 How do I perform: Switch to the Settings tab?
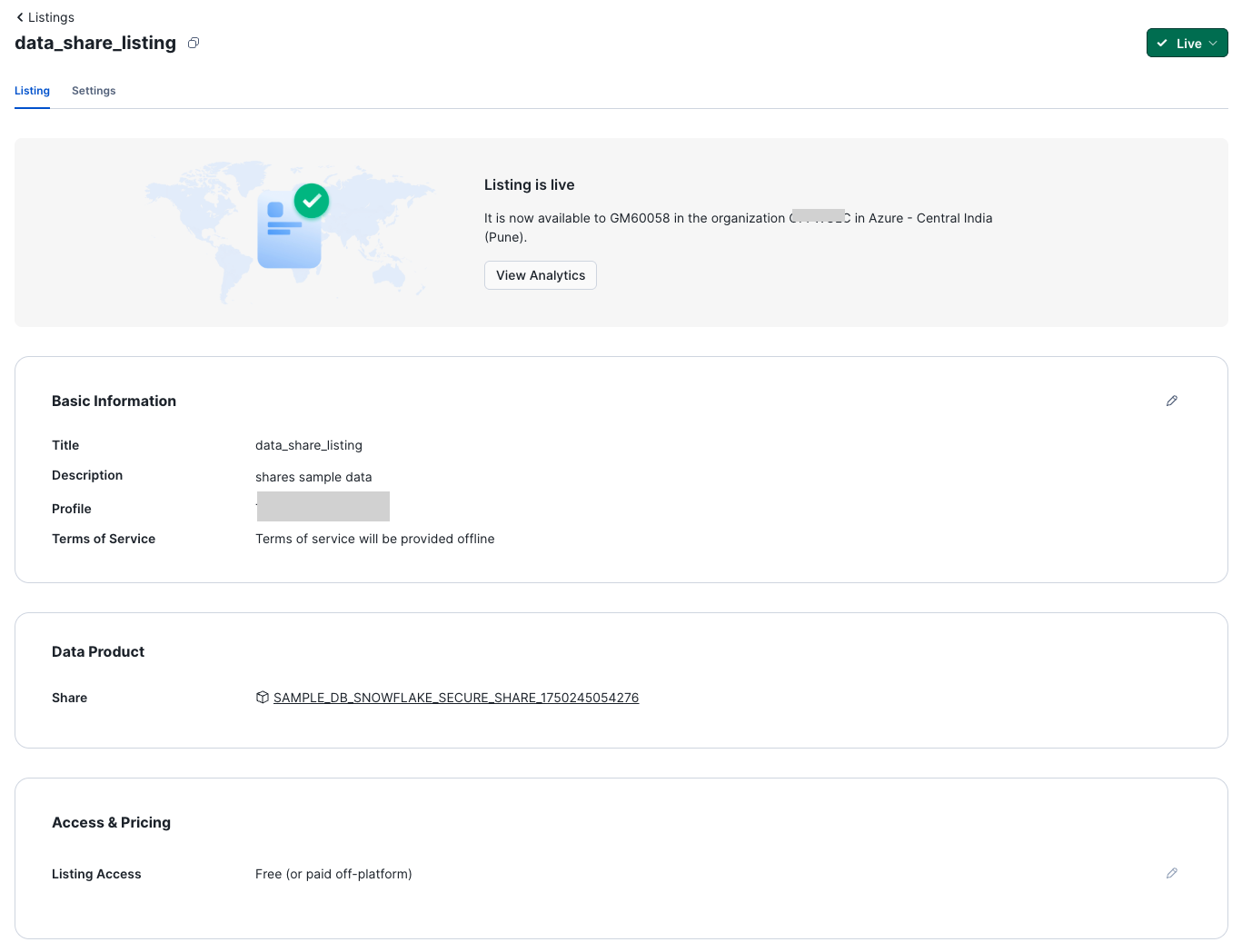click(x=94, y=91)
